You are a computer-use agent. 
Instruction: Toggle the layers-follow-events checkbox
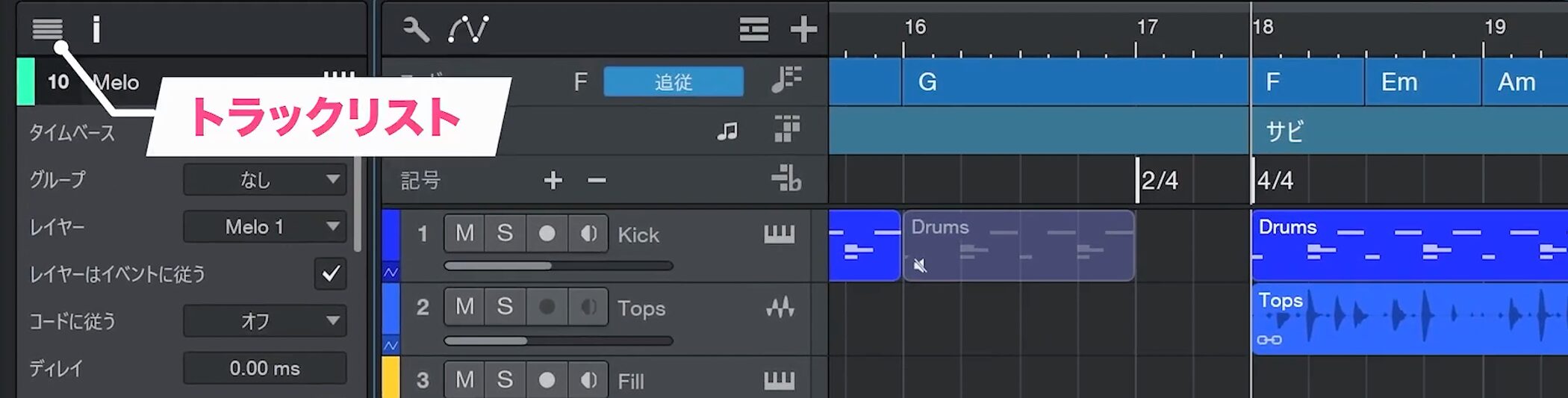click(330, 274)
